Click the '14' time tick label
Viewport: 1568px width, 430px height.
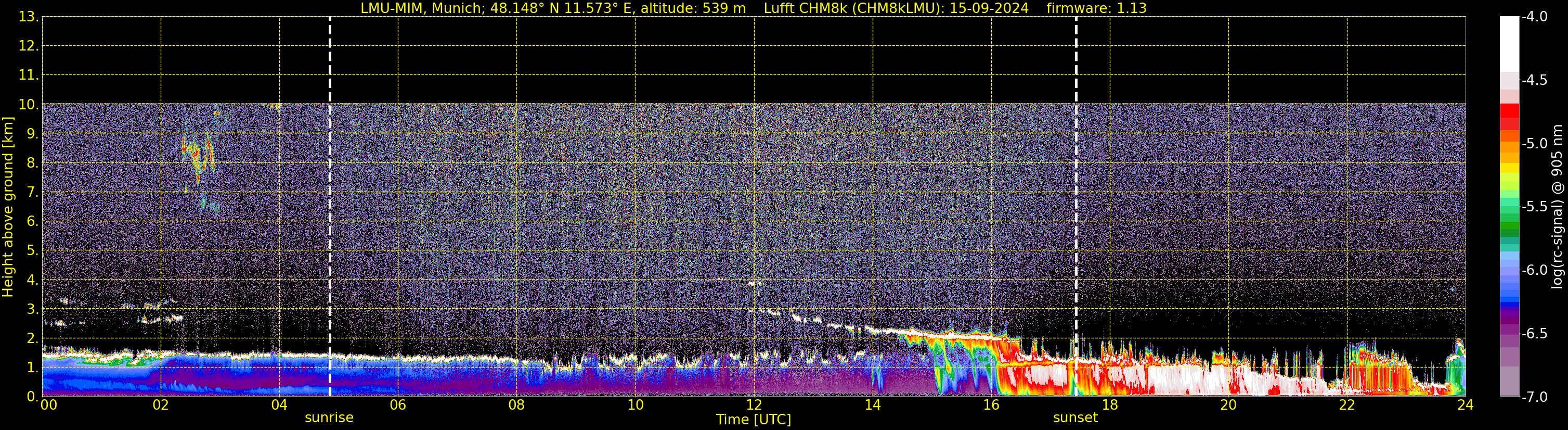coord(873,405)
